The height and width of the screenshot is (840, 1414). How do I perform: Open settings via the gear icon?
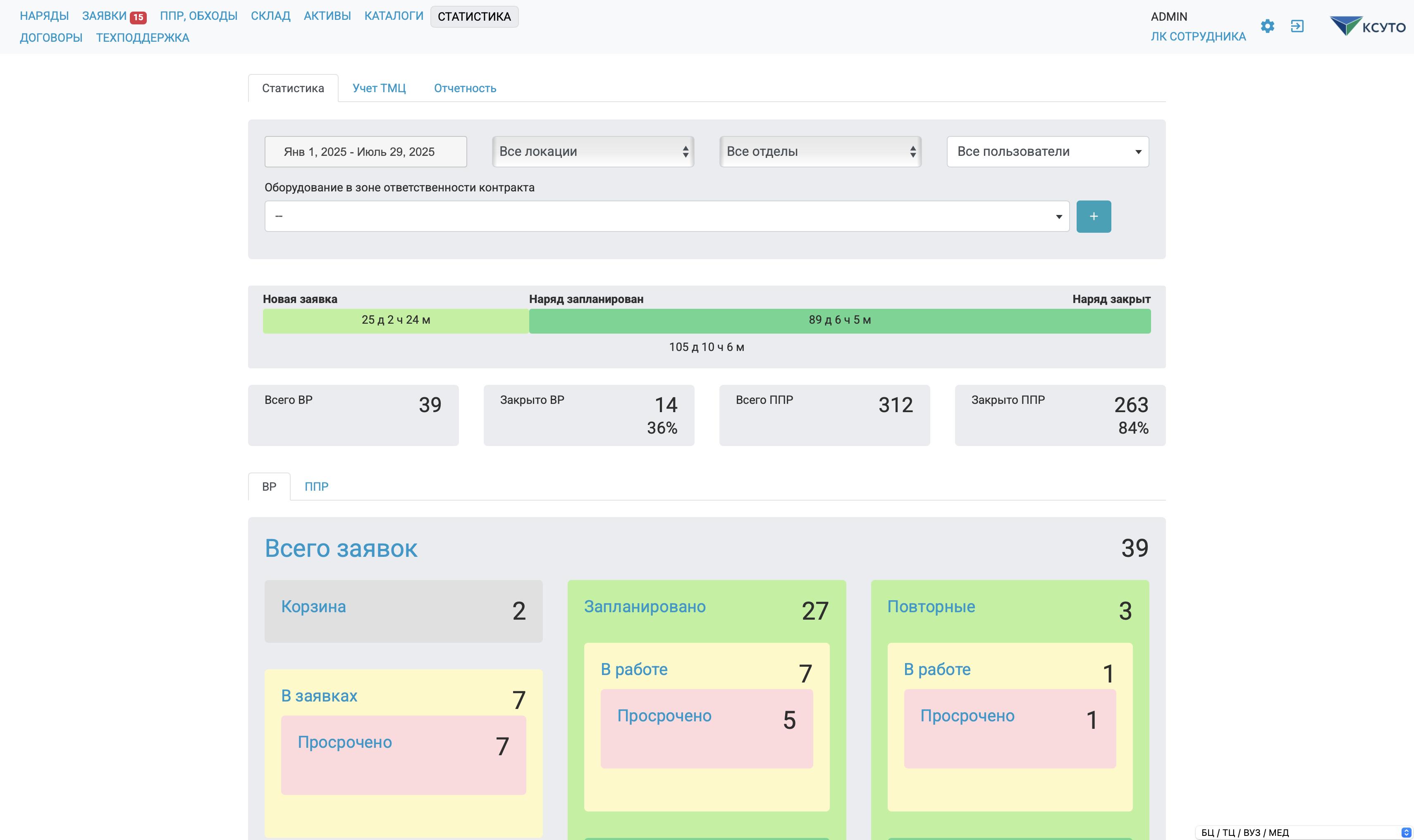[1267, 26]
